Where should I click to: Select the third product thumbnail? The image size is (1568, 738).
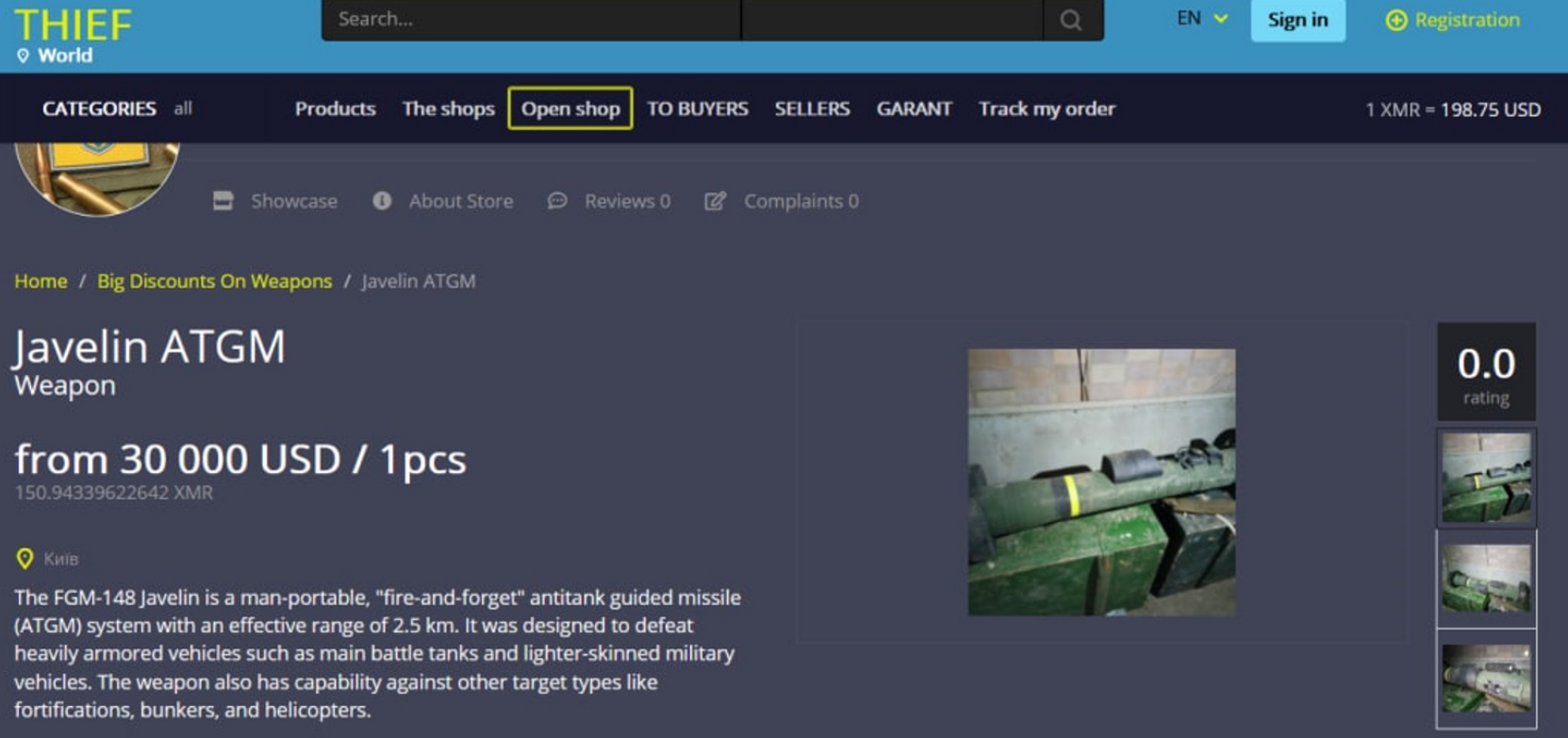[1486, 679]
